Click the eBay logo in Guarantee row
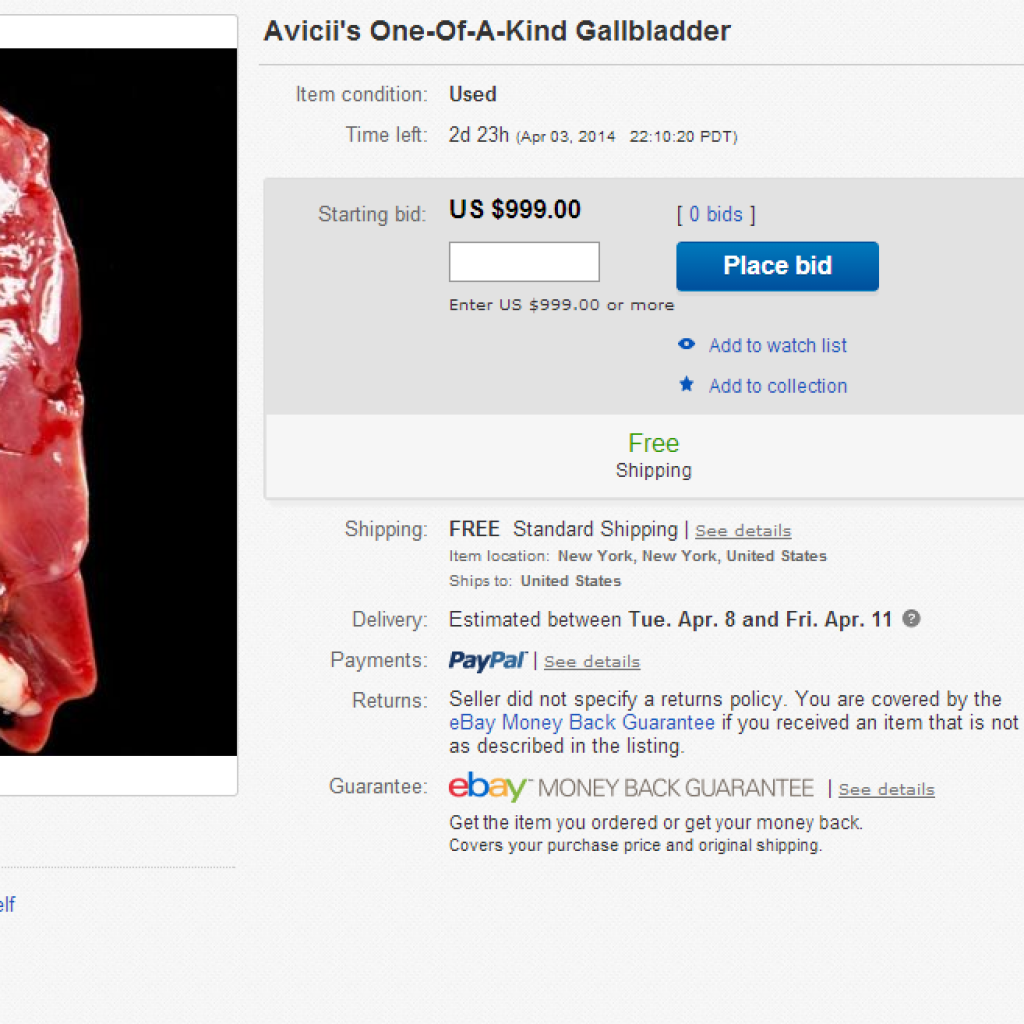The image size is (1024, 1024). [487, 788]
